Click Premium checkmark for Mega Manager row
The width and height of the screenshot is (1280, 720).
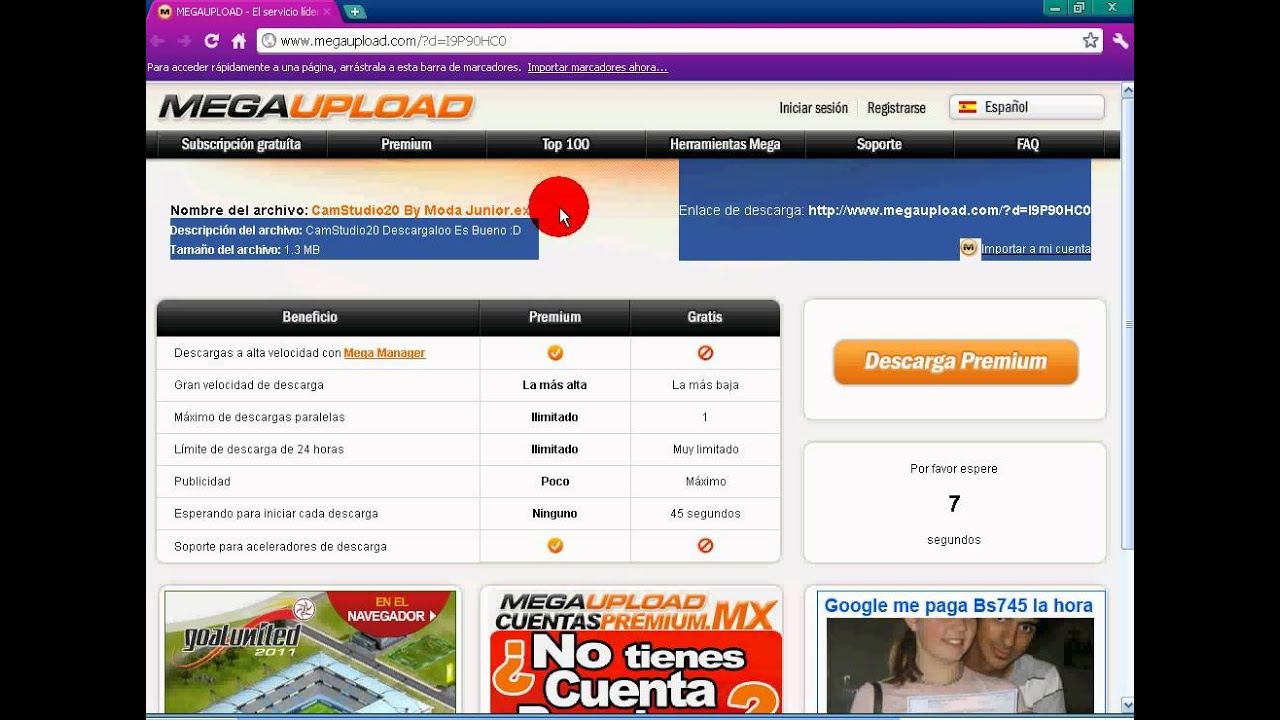click(555, 353)
